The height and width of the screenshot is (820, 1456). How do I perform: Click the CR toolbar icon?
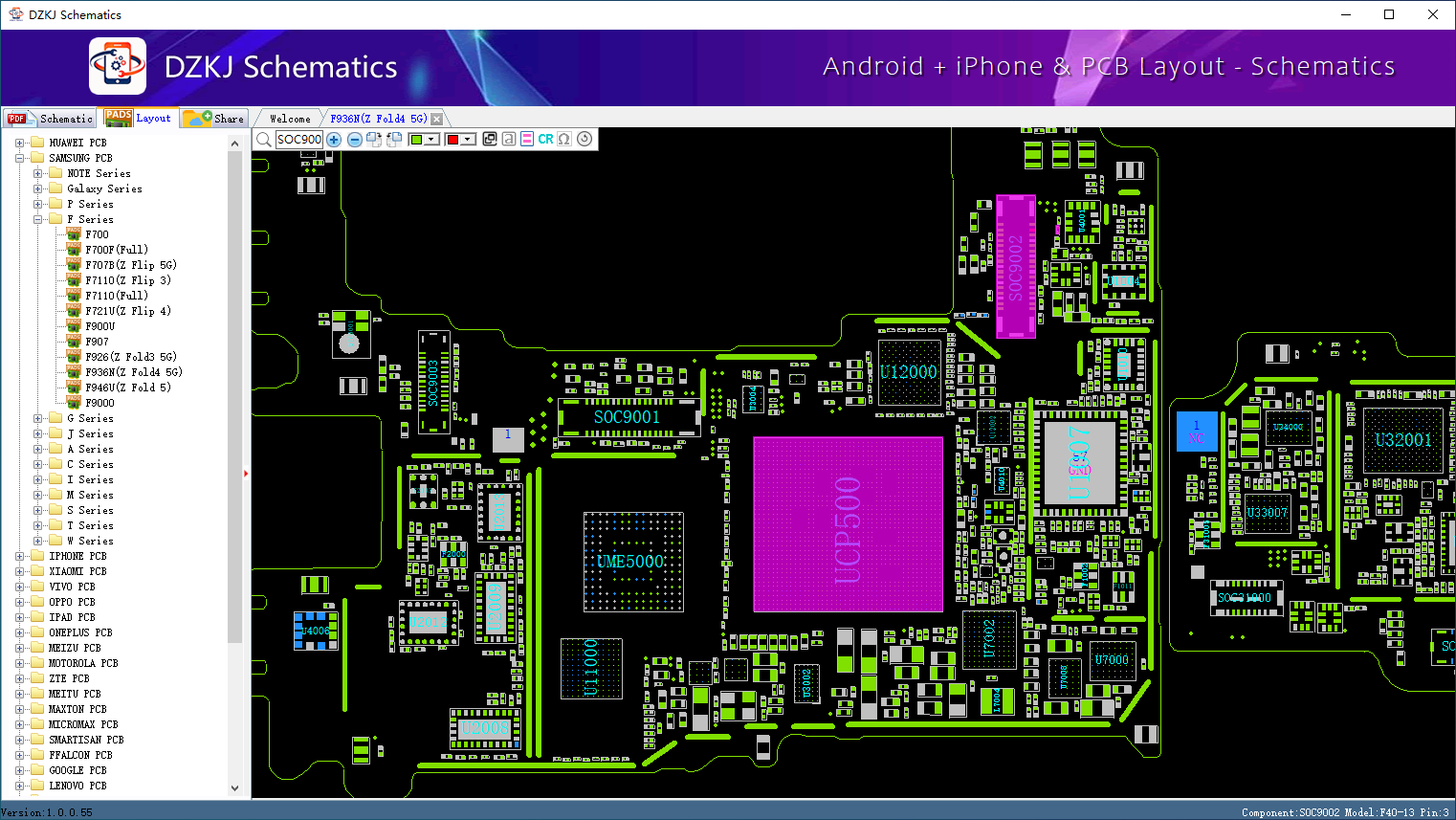(x=545, y=140)
